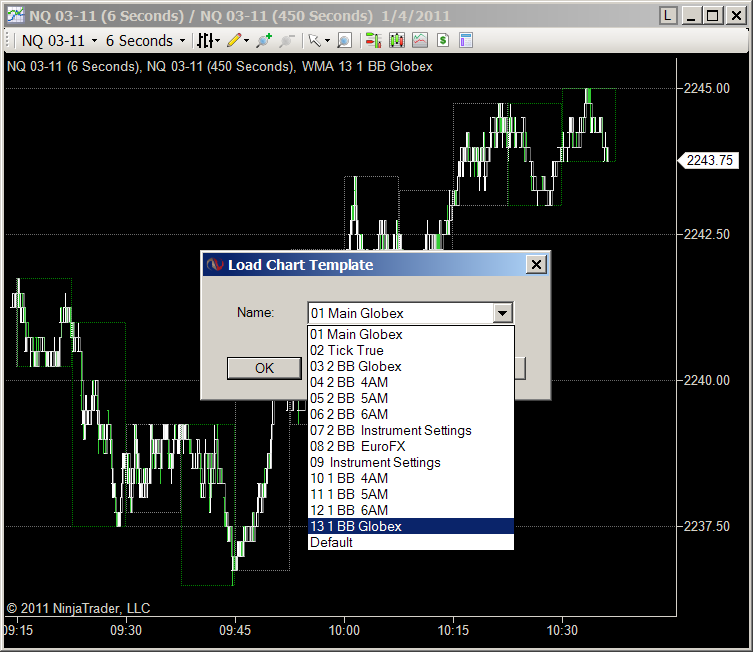
Task: Click the zoom frame magnifier icon
Action: 344,41
